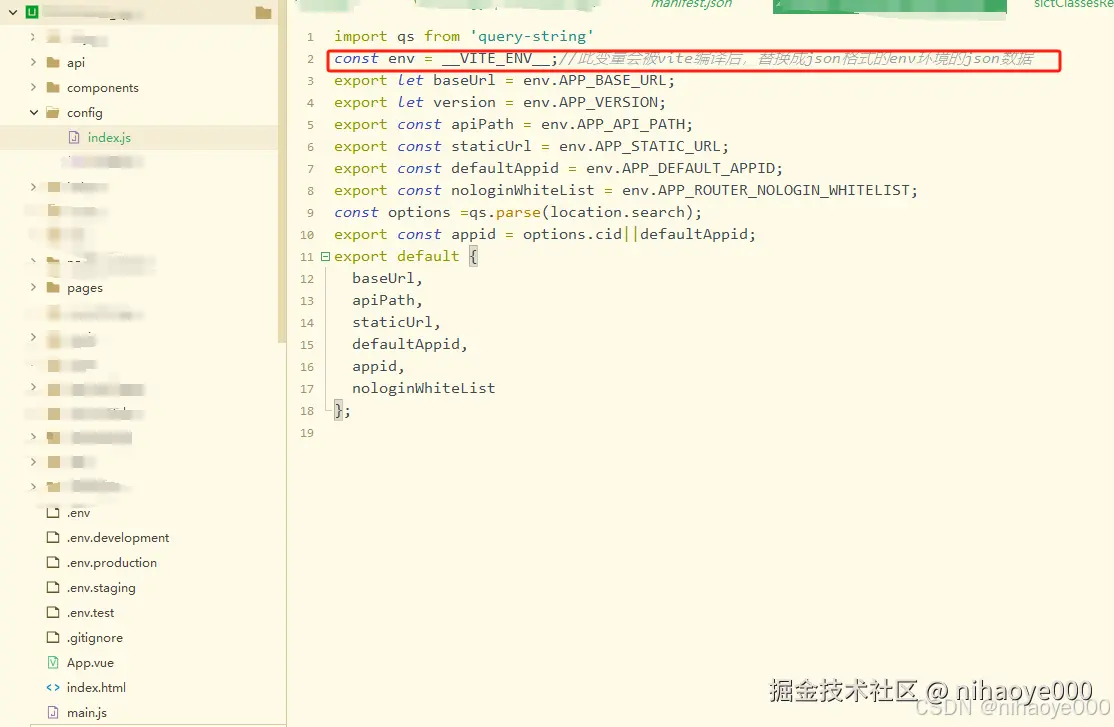Open .env.staging file
Screen dimensions: 1114x727
101,588
